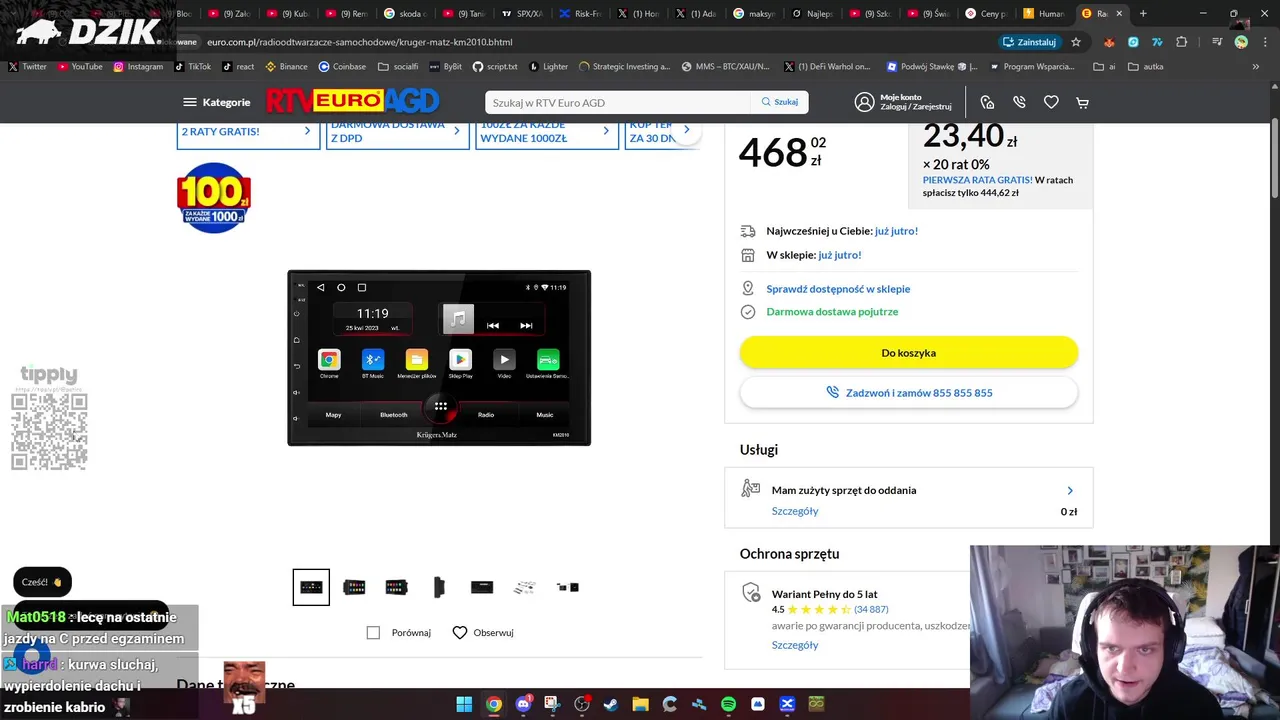1280x720 pixels.
Task: Open the TikTok bookmark
Action: click(193, 67)
